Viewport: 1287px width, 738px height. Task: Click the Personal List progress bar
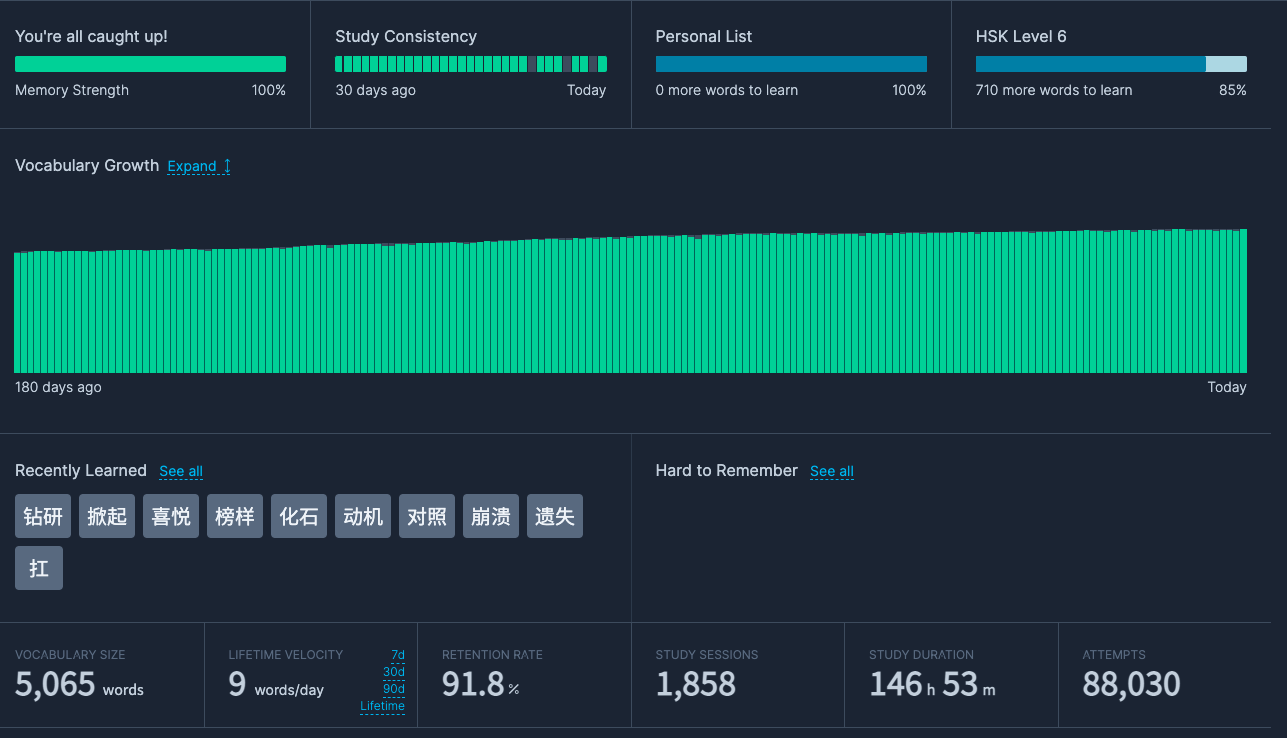point(791,64)
